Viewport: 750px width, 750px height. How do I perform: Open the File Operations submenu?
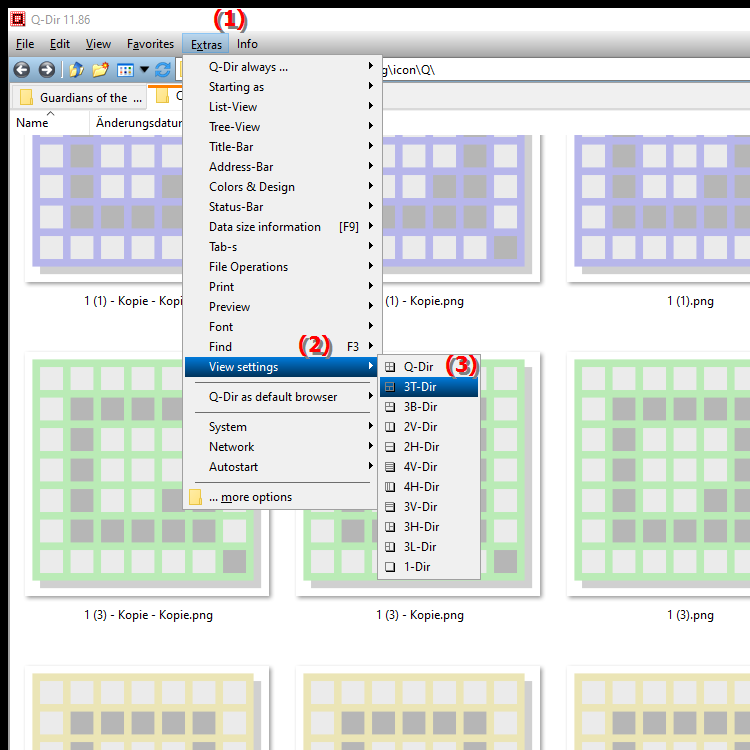tap(283, 267)
